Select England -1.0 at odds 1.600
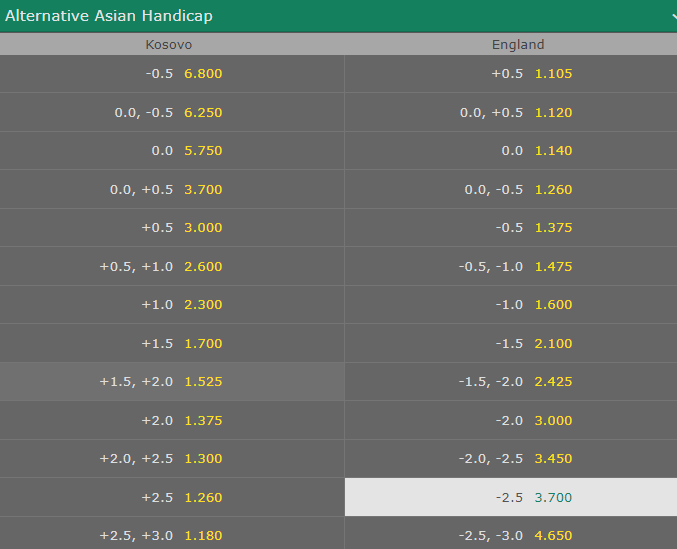The height and width of the screenshot is (549, 677). tap(511, 304)
